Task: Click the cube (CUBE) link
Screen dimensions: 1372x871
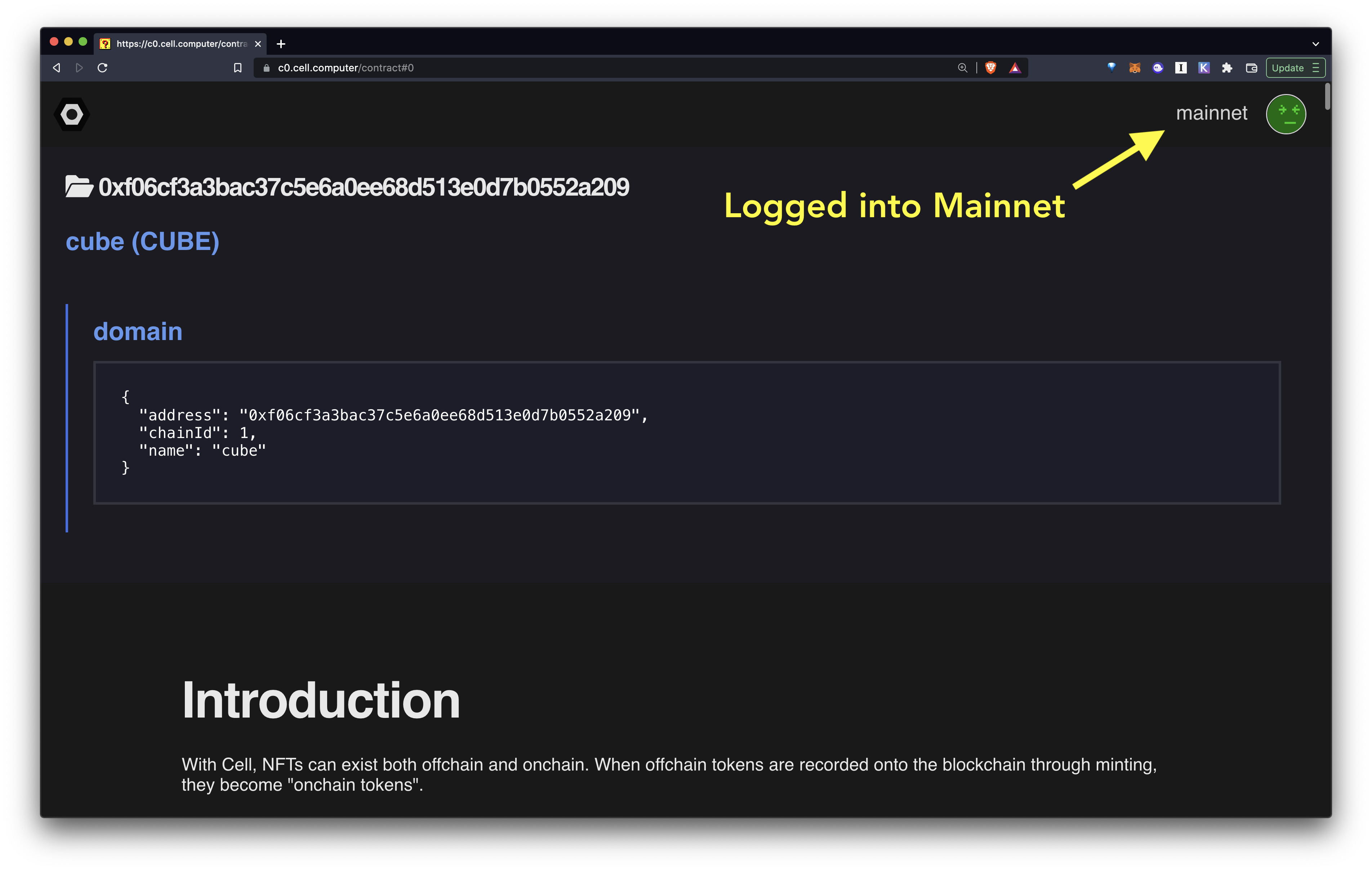Action: [x=142, y=242]
